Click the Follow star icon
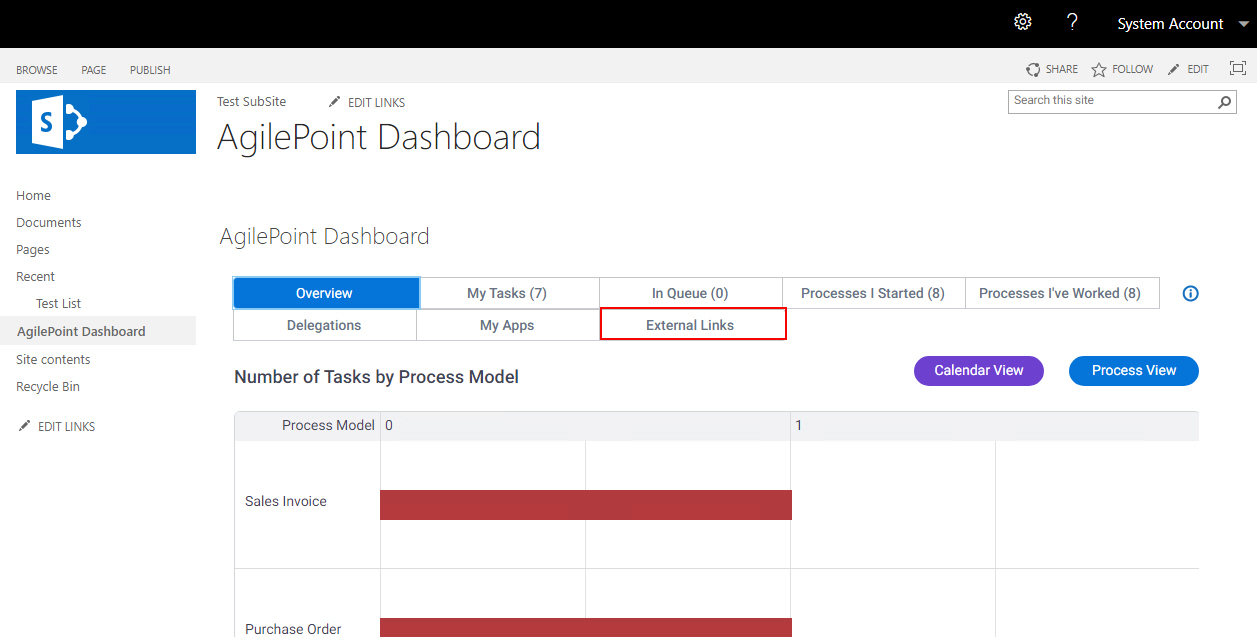The height and width of the screenshot is (643, 1257). 1099,70
